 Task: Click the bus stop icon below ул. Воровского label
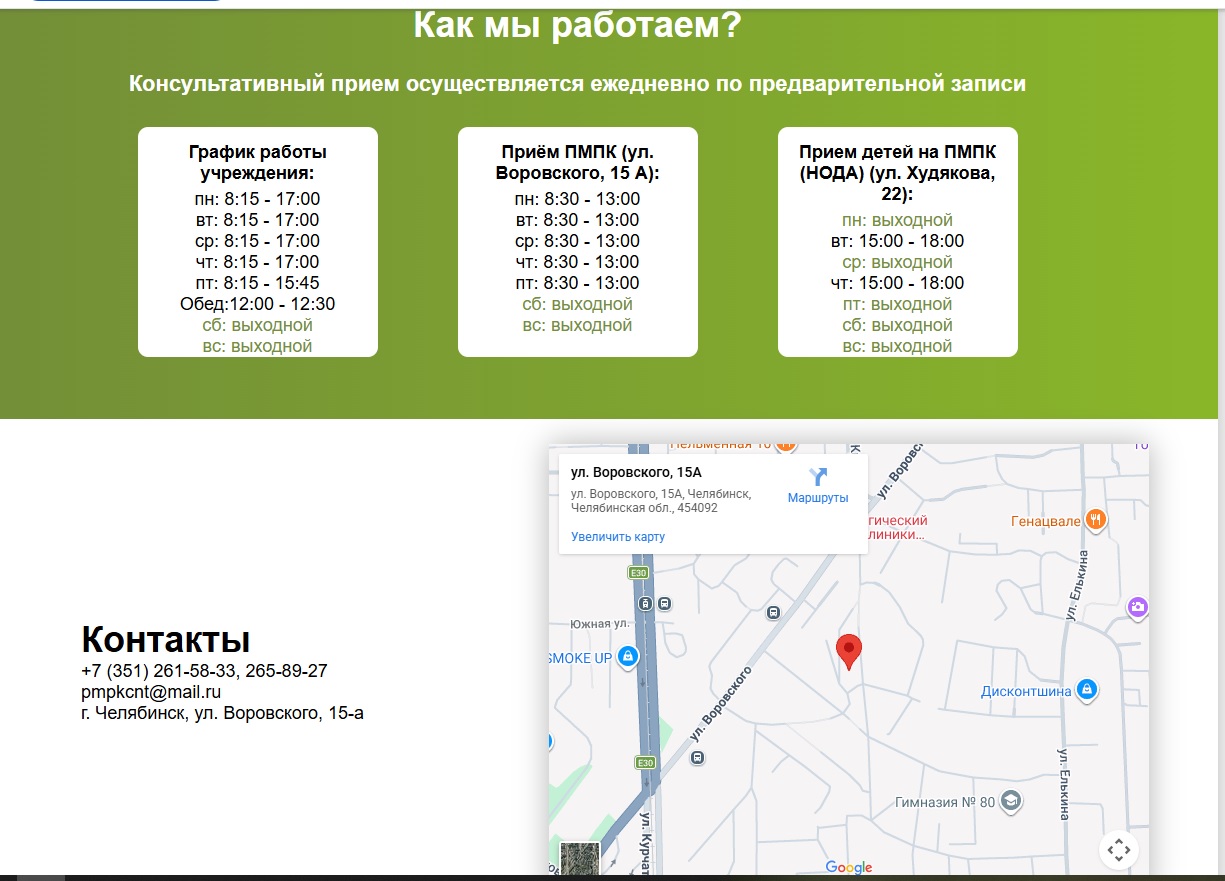[698, 758]
